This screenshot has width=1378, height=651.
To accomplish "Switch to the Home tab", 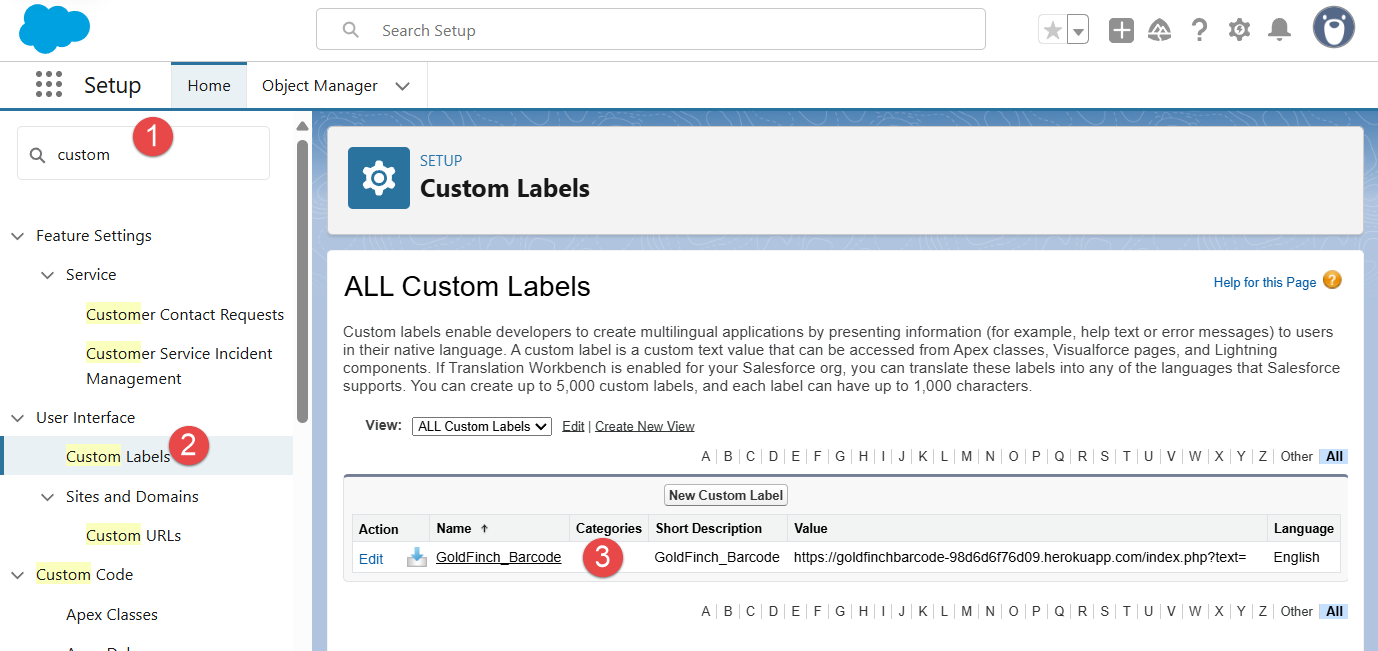I will (209, 86).
